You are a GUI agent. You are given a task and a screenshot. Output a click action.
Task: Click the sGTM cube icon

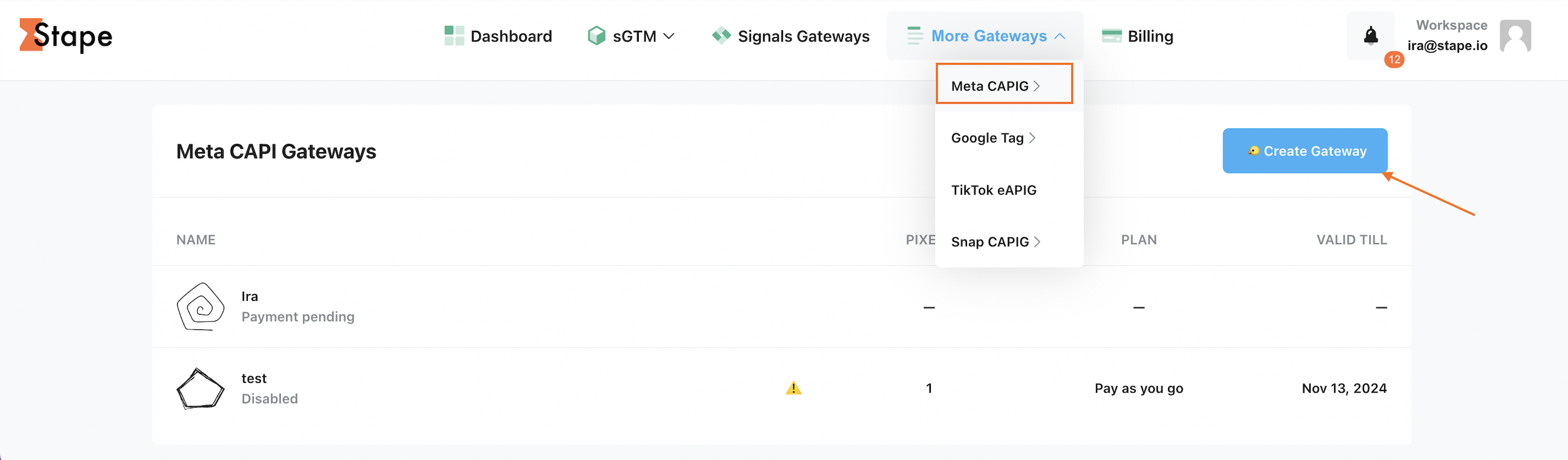coord(596,35)
